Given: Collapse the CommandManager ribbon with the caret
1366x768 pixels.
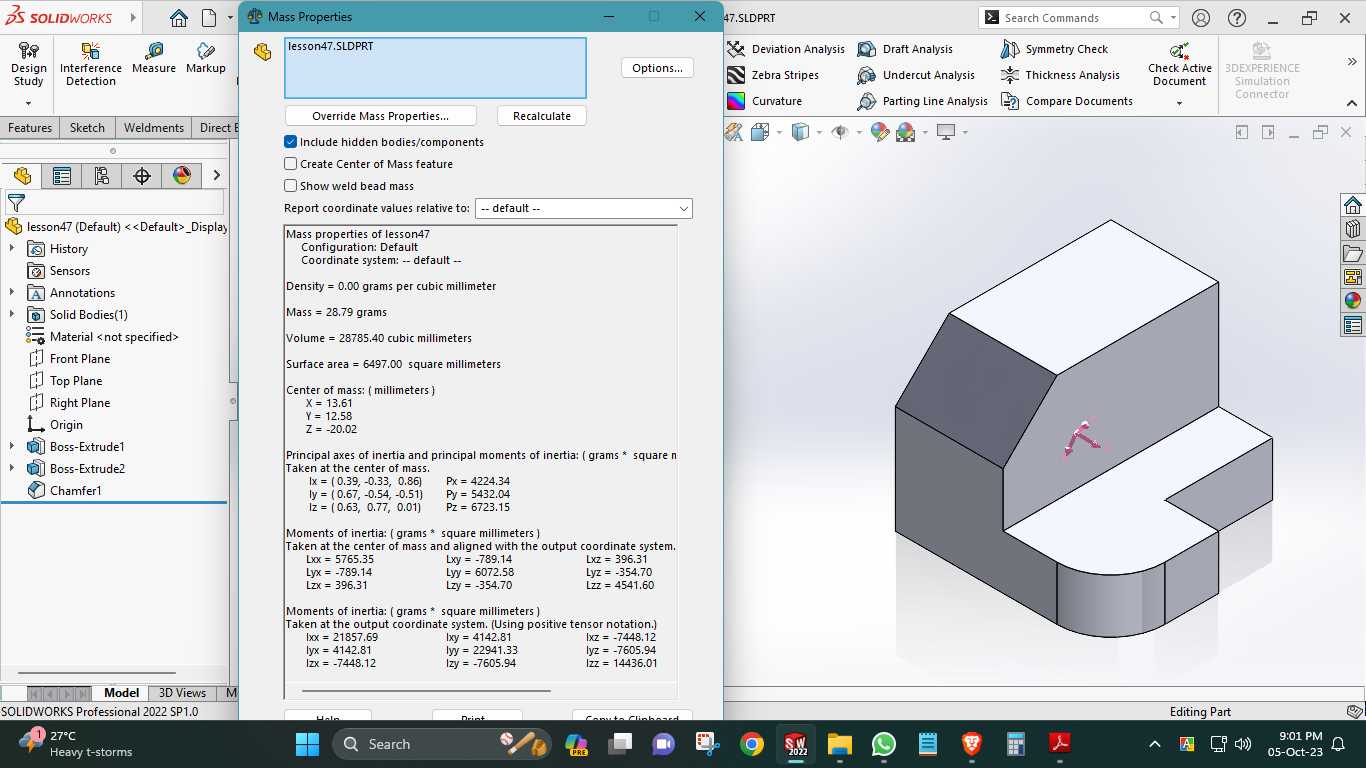Looking at the screenshot, I should point(1352,103).
